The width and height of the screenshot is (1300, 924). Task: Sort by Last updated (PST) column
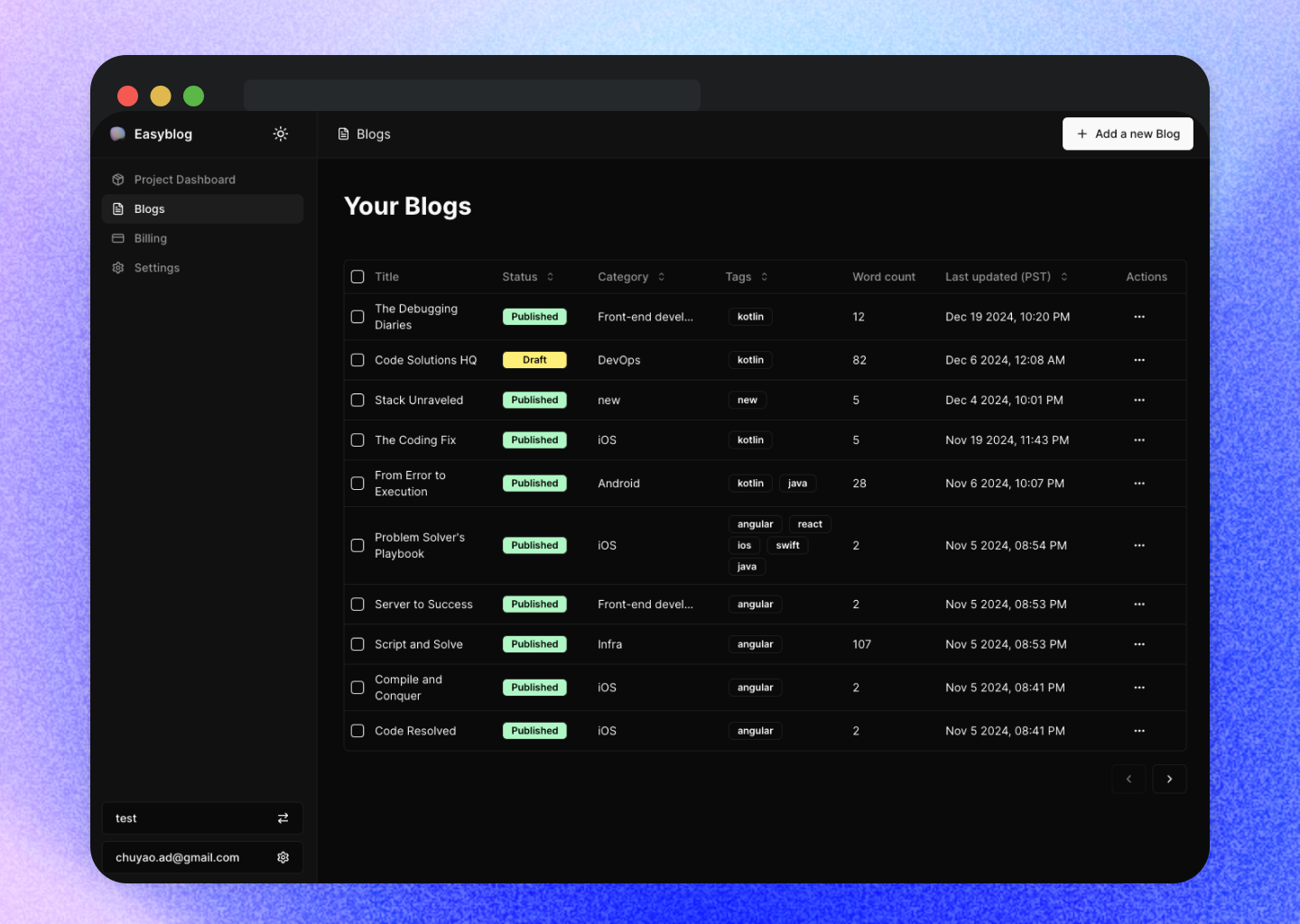click(1007, 277)
